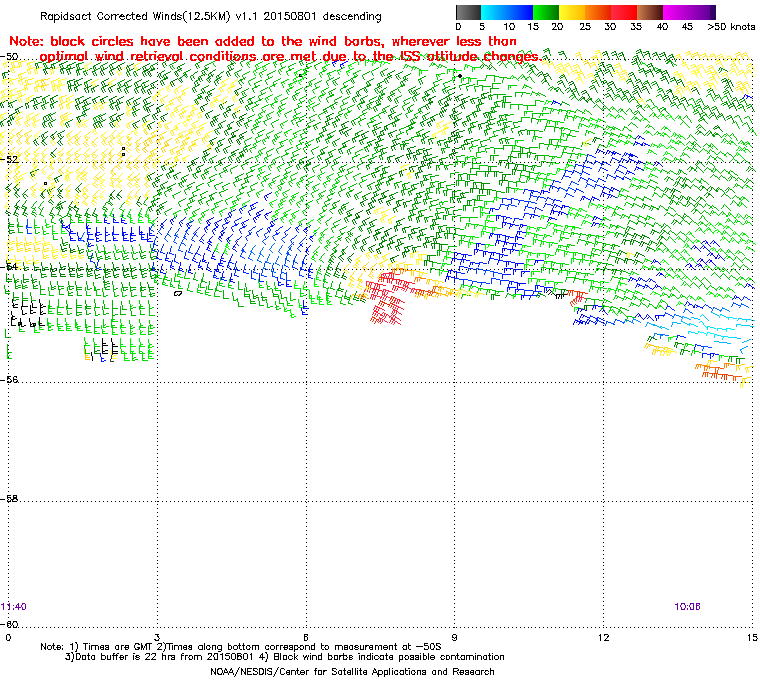Click the green 15-20 knots legend segment
Image resolution: width=760 pixels, height=688 pixels.
click(x=546, y=12)
